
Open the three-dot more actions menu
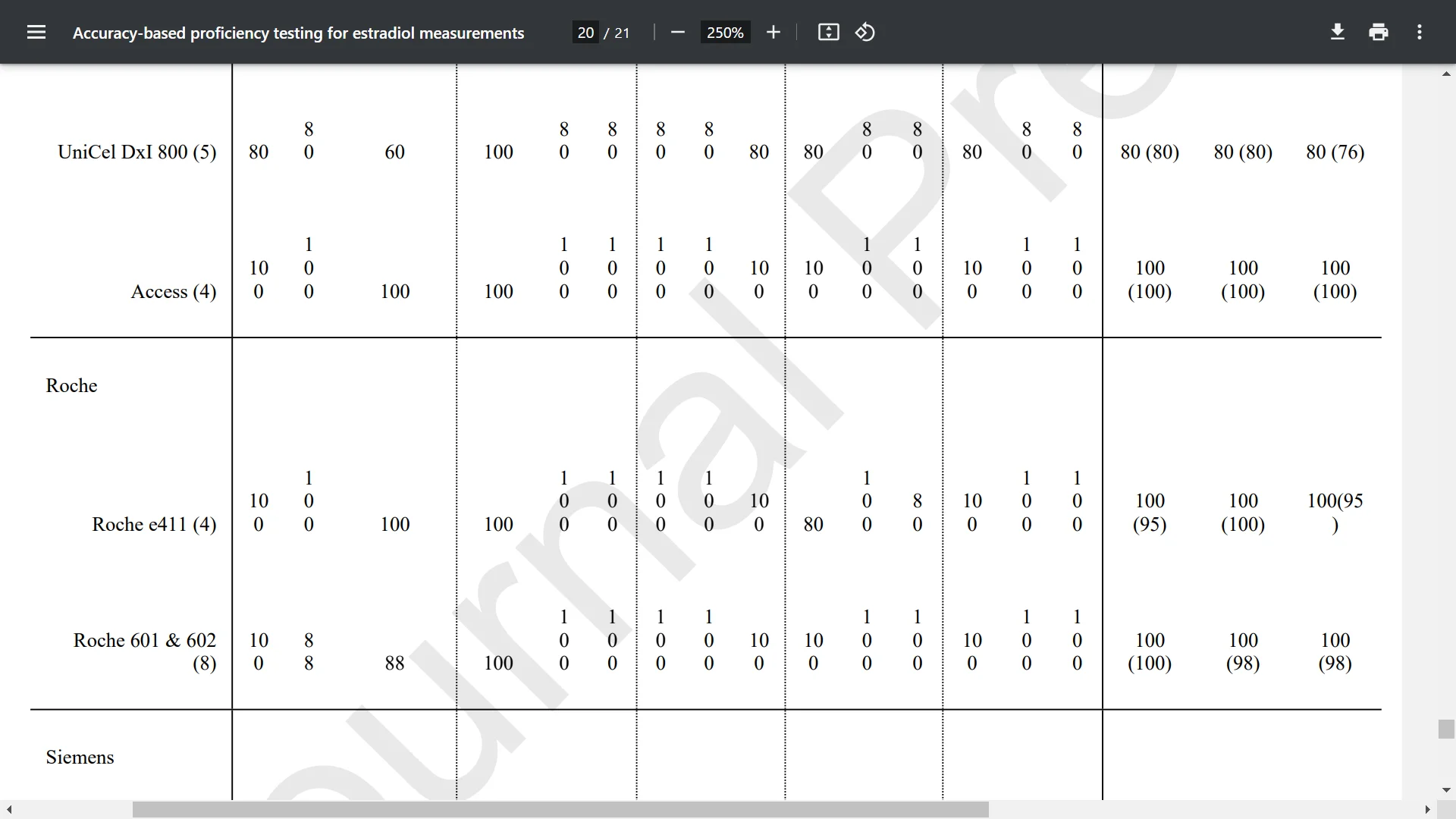1420,32
